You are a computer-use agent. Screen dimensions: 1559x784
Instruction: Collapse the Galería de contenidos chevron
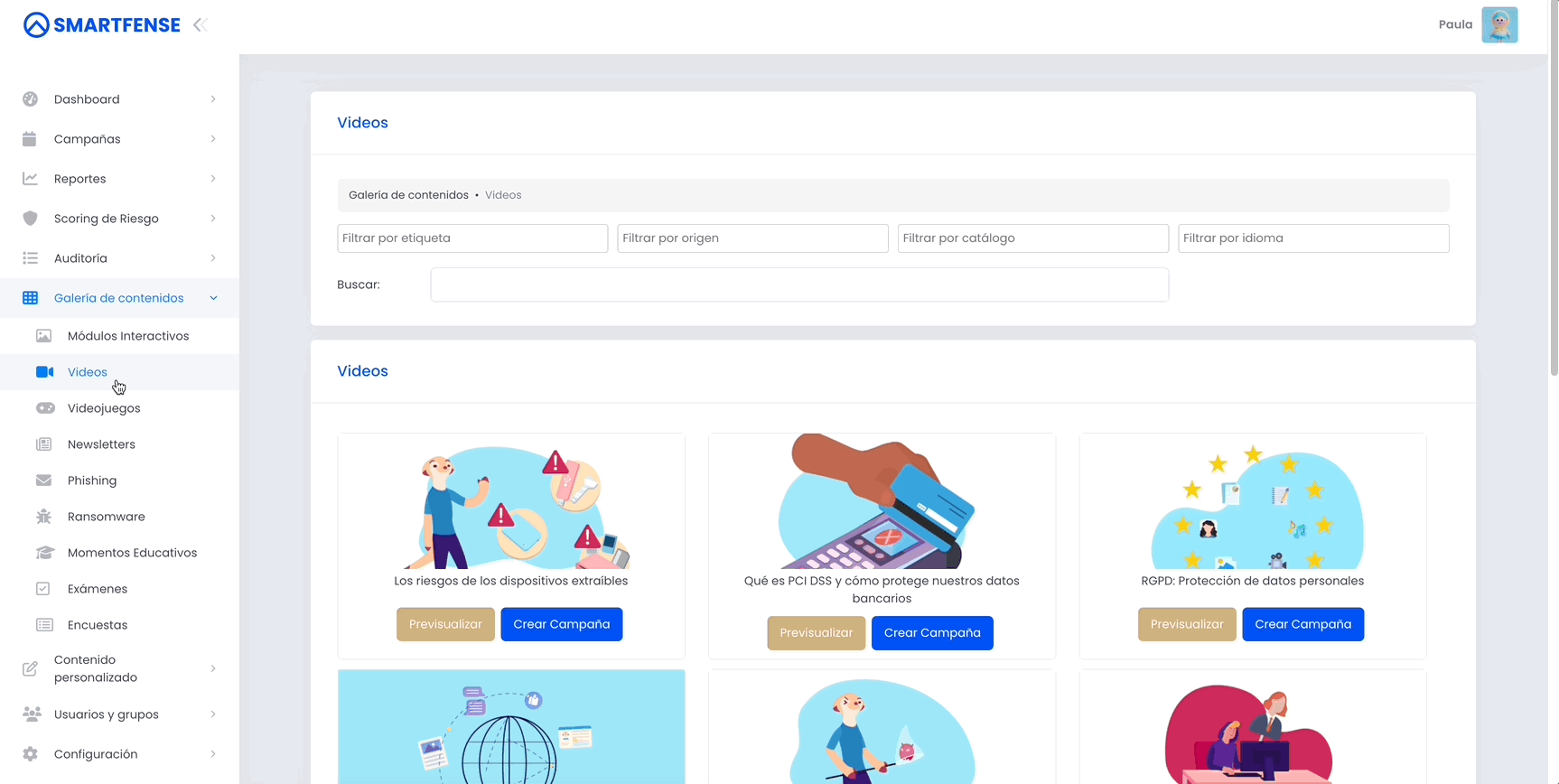tap(213, 298)
